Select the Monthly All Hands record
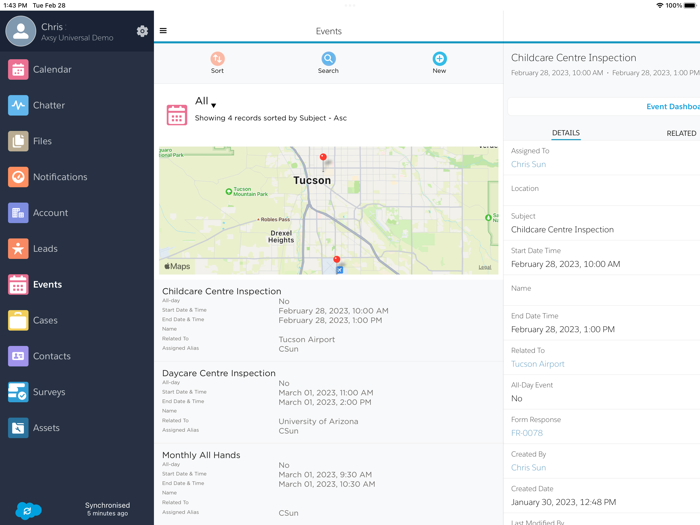700x525 pixels. [x=329, y=484]
